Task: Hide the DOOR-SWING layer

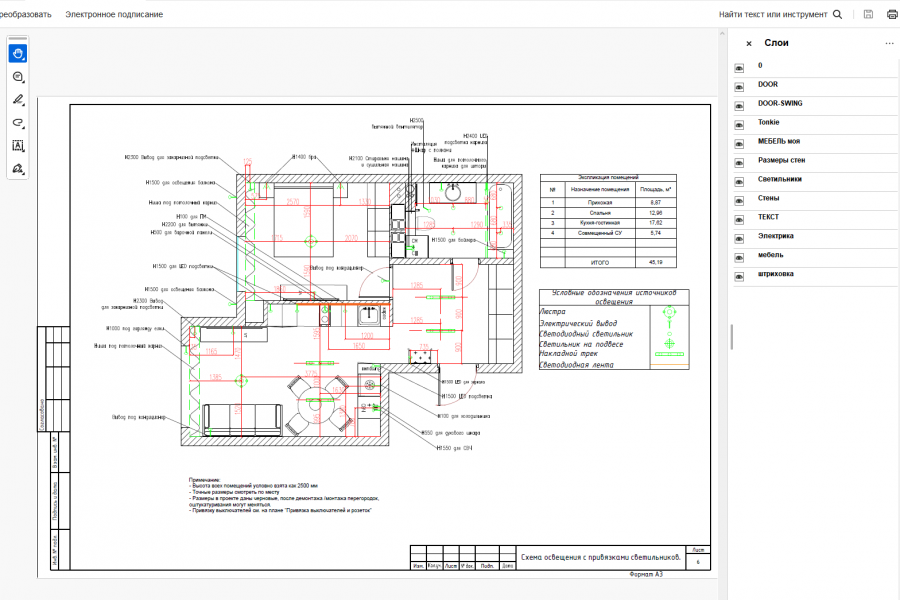Action: (739, 106)
